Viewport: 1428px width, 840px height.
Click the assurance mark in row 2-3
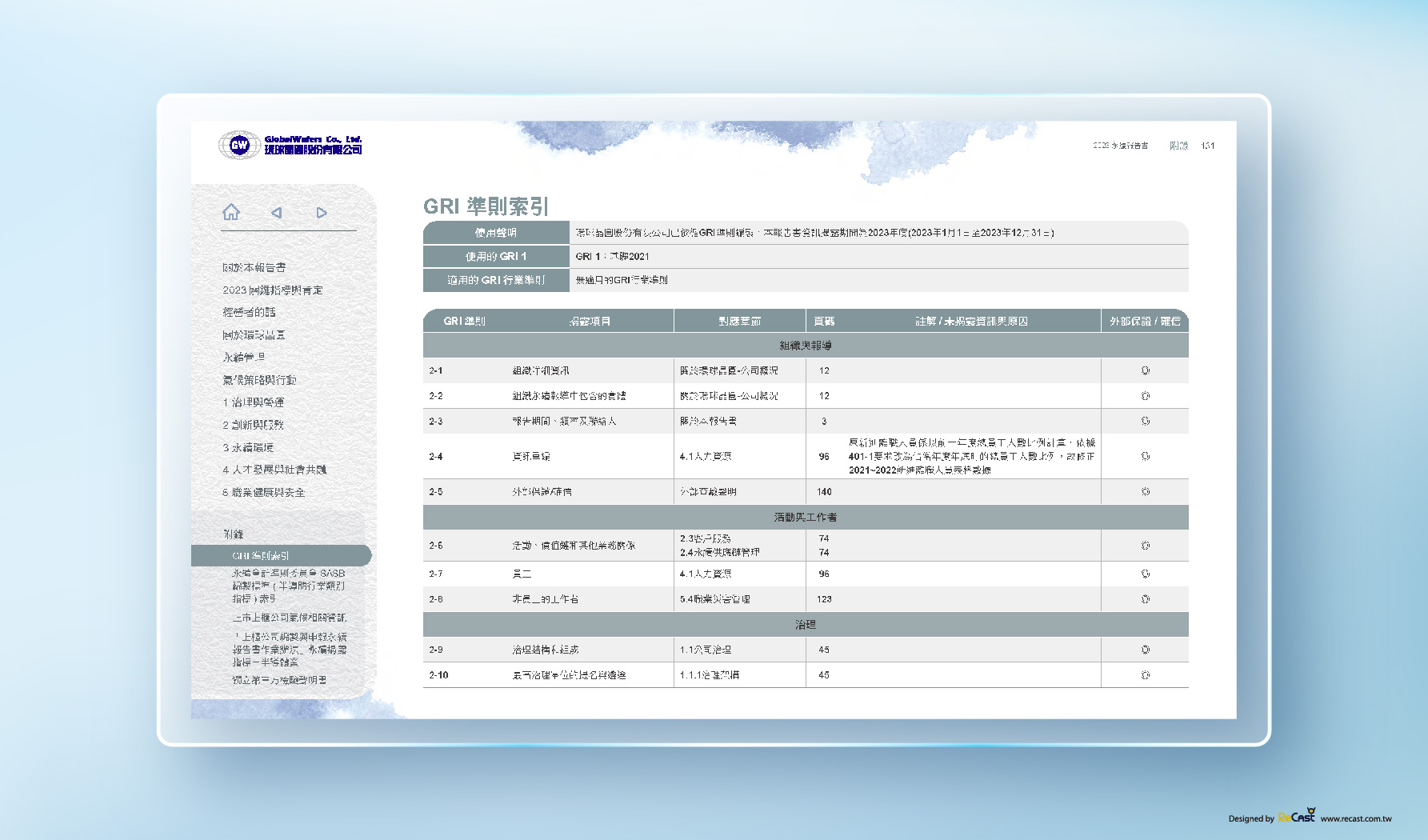(x=1146, y=421)
